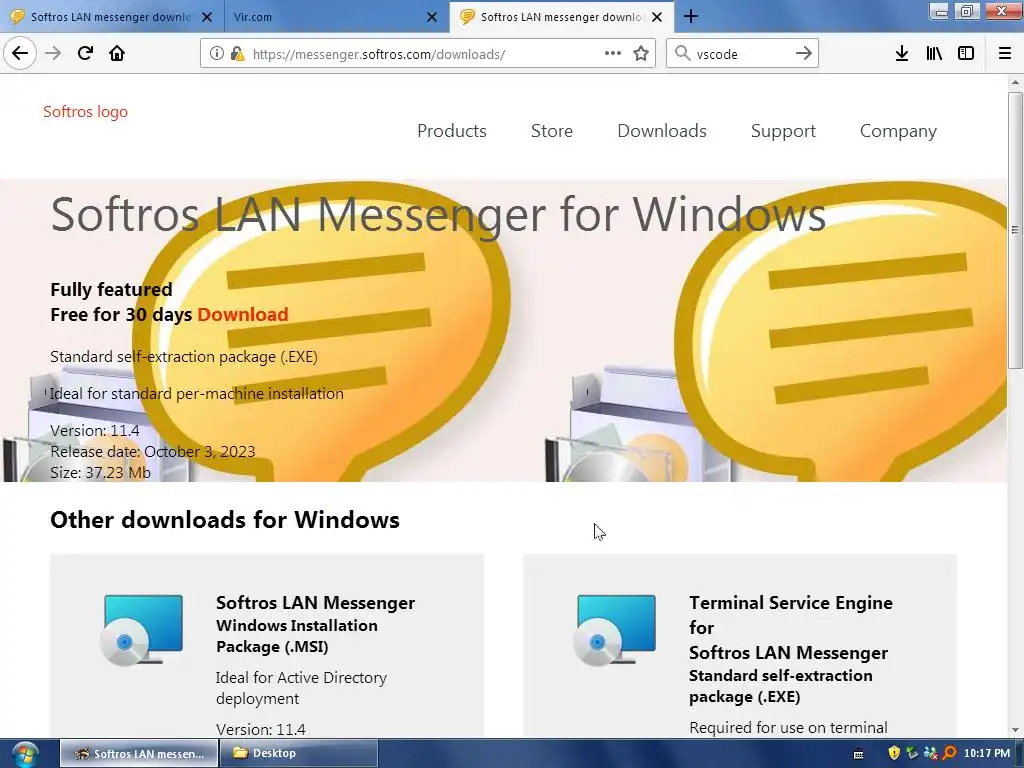
Task: Click the messenger users tray icon
Action: 931,753
